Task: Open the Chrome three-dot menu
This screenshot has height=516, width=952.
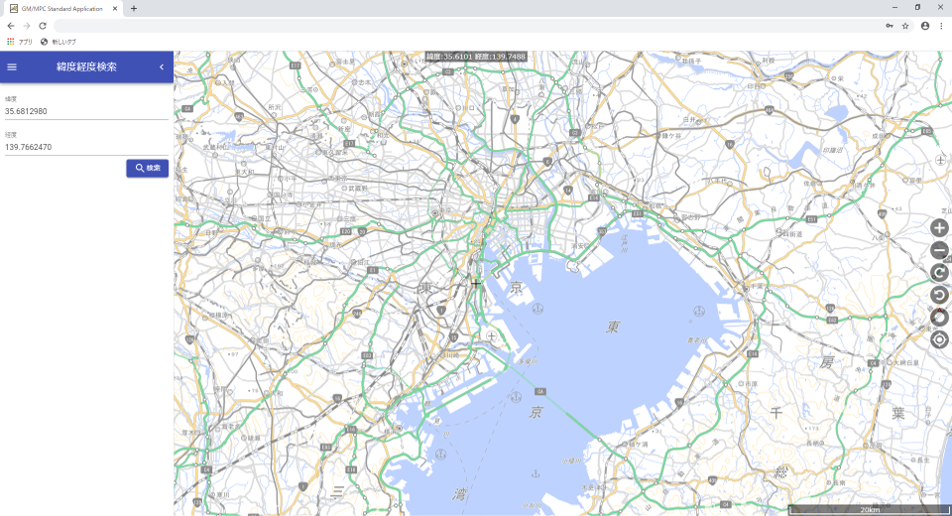Action: pos(941,26)
